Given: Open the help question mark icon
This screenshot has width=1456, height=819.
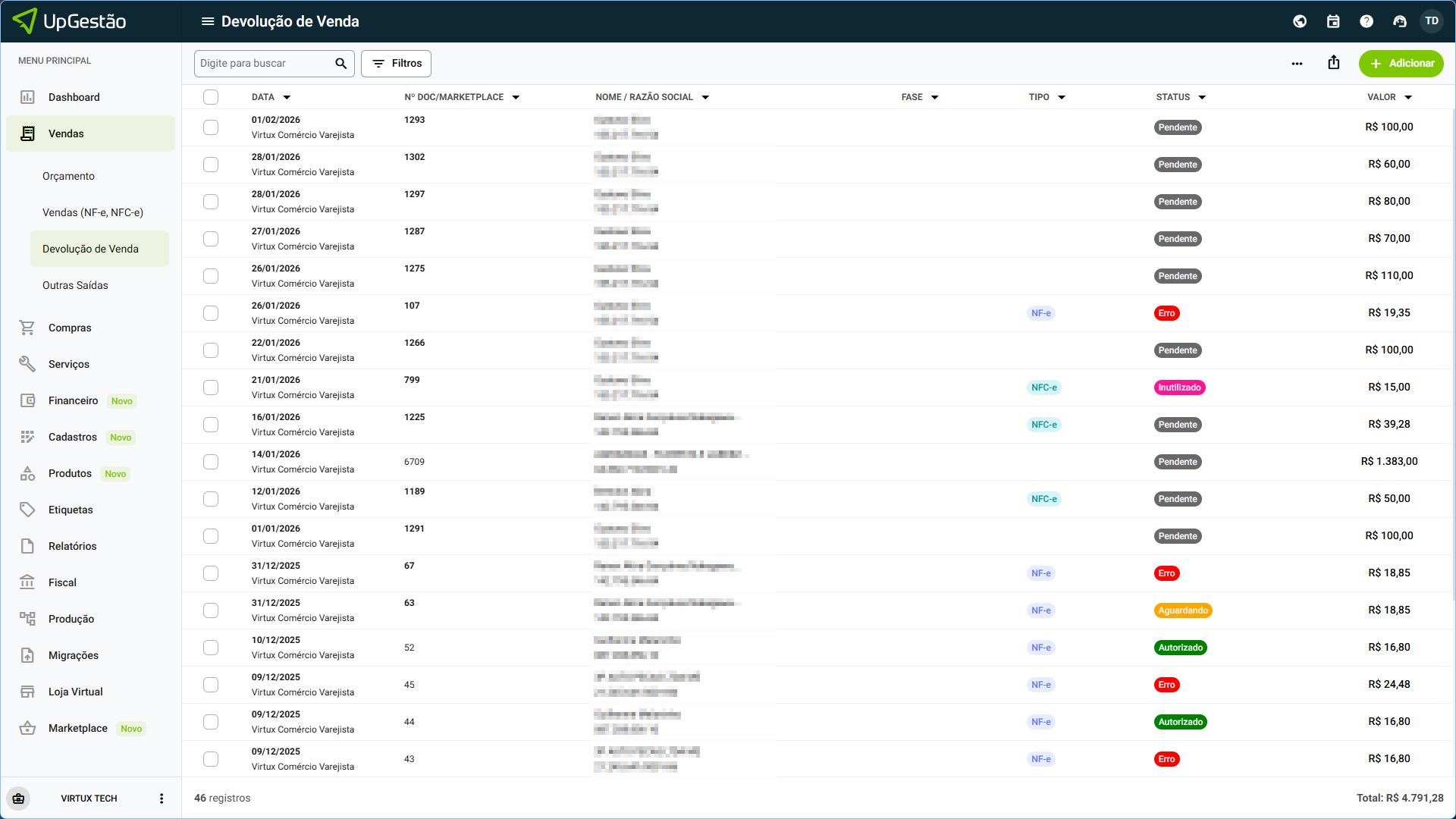Looking at the screenshot, I should (1367, 21).
